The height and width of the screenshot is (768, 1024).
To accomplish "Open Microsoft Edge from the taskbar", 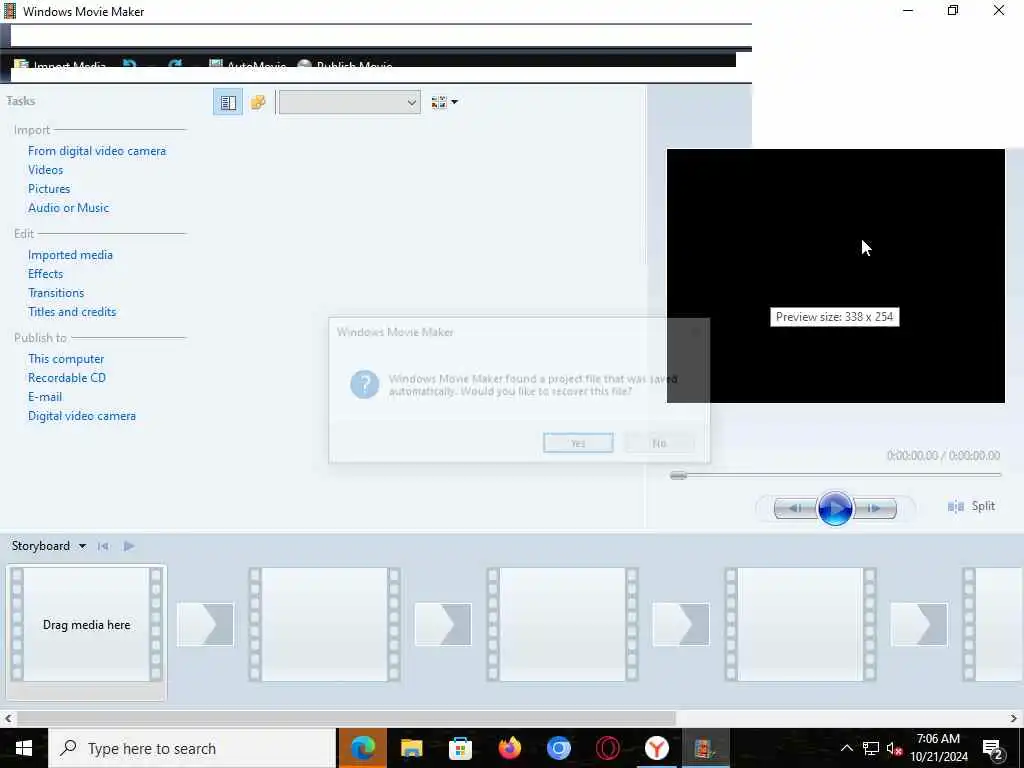I will [362, 748].
